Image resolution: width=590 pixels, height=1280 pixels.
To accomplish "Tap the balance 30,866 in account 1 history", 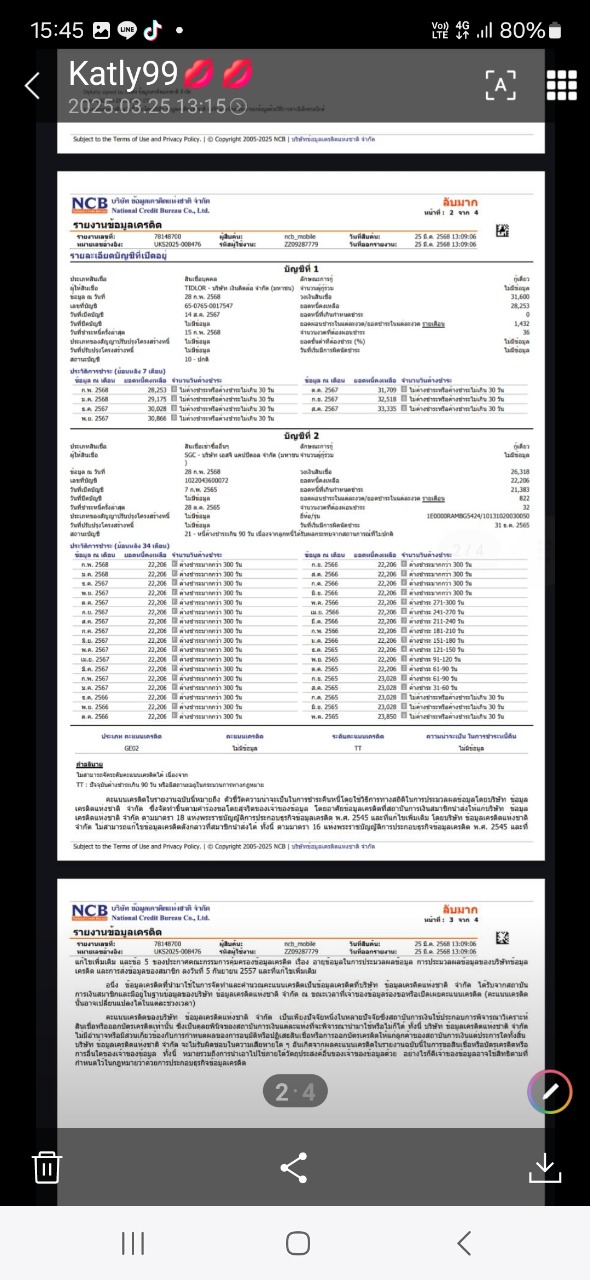I will pyautogui.click(x=157, y=418).
